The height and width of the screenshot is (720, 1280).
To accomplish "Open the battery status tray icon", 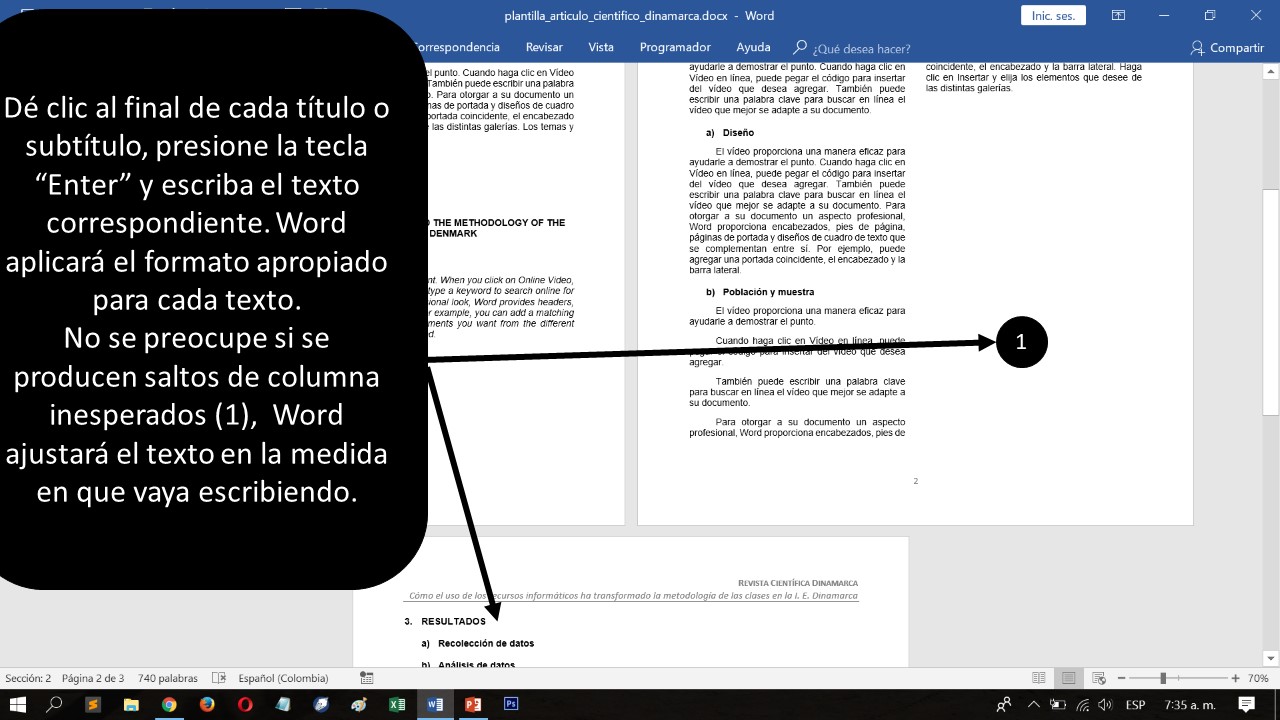I will pyautogui.click(x=1058, y=704).
